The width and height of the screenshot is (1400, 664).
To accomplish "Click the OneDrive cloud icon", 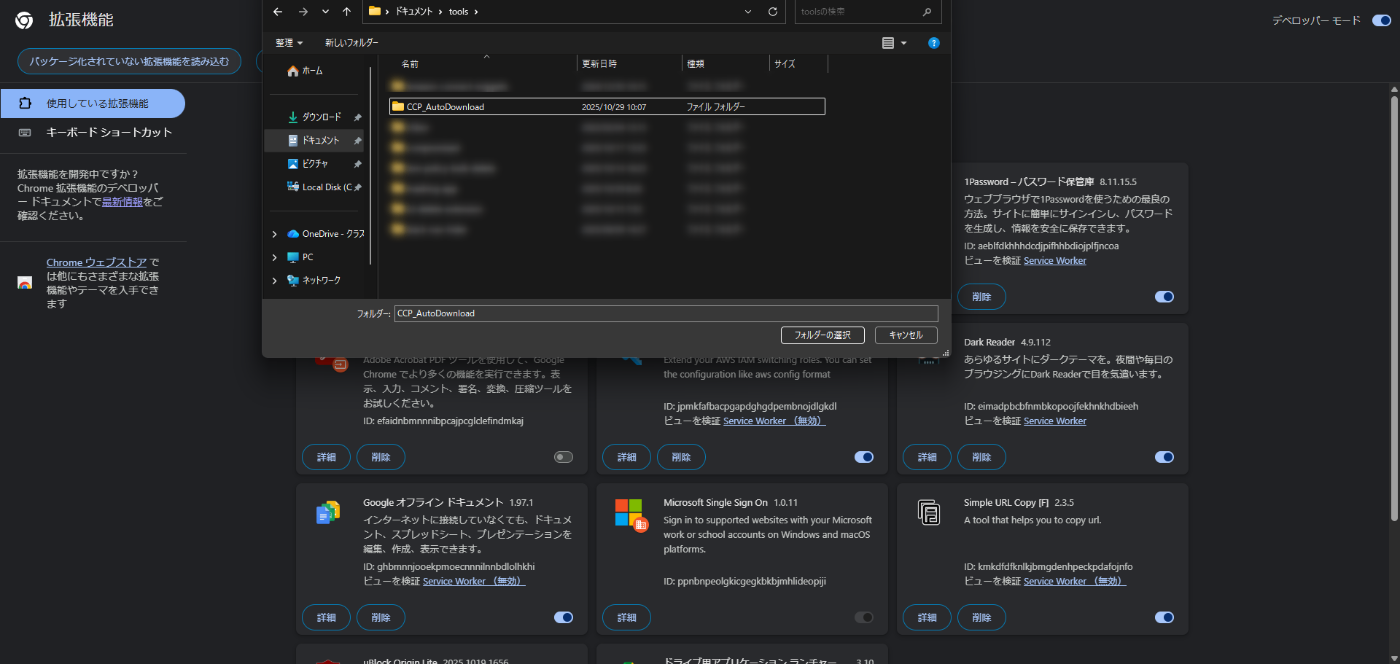I will (x=293, y=234).
